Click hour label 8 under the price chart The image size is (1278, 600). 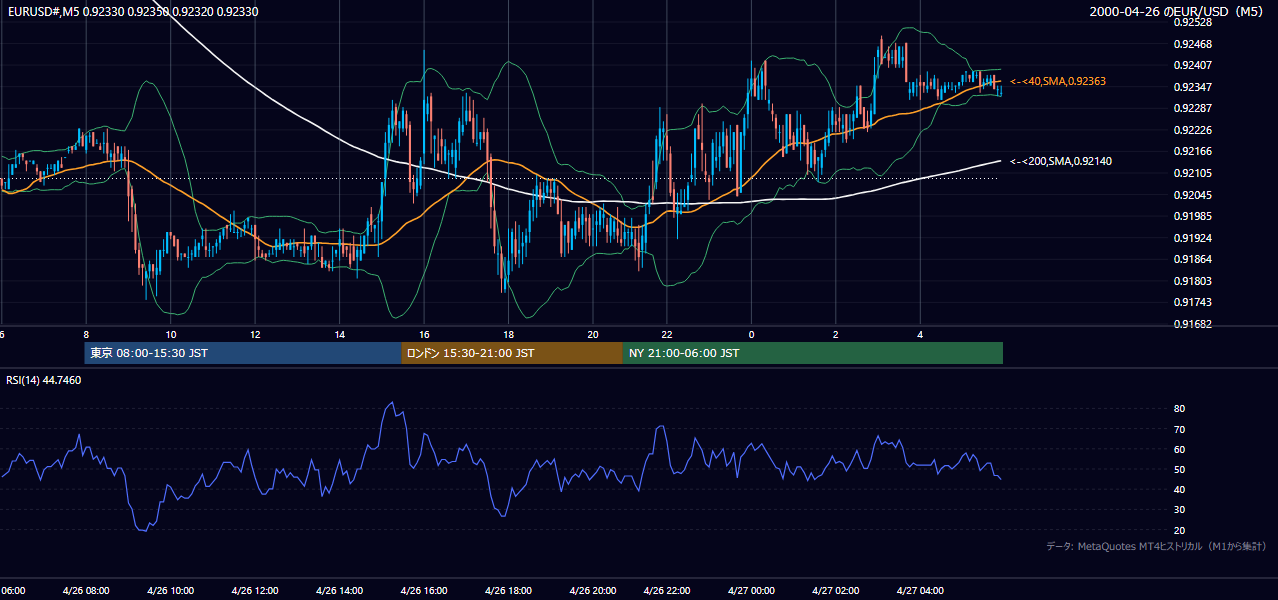[86, 334]
